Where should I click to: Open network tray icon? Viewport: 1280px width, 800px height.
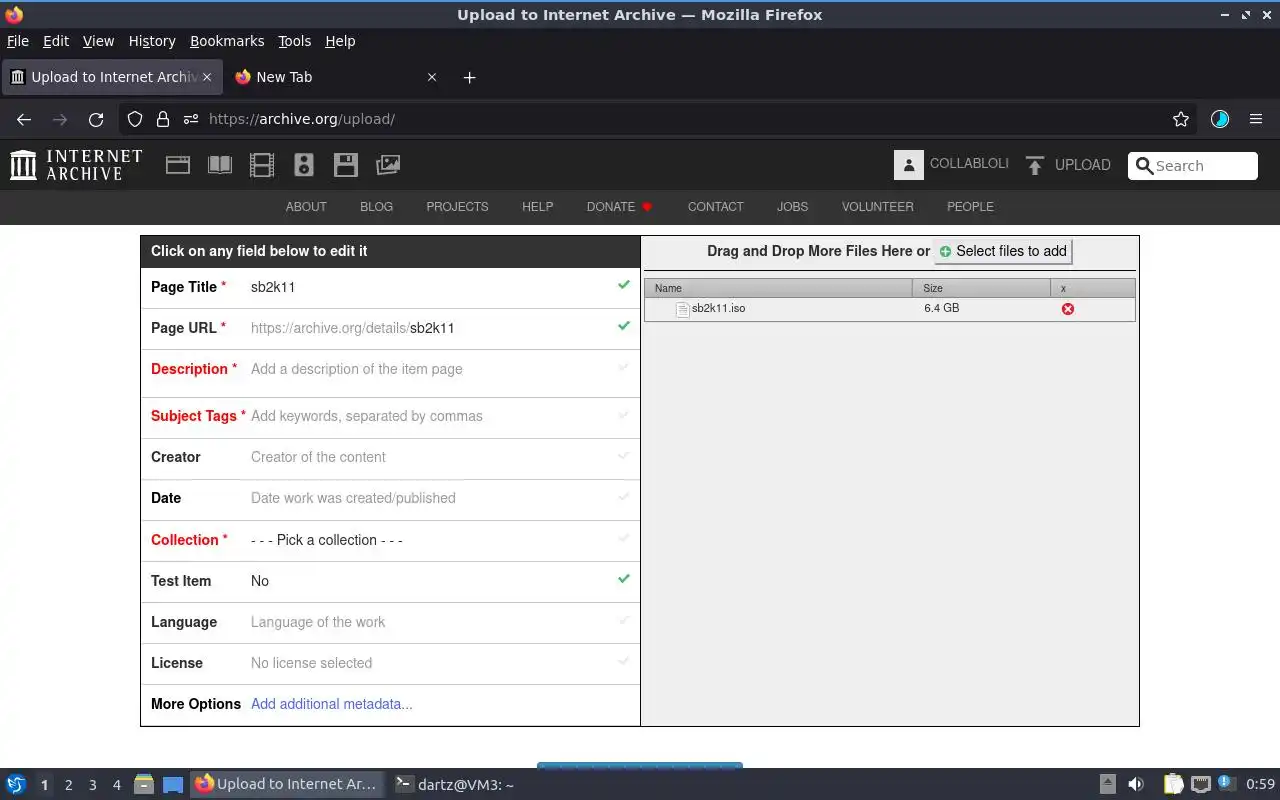(x=1201, y=784)
